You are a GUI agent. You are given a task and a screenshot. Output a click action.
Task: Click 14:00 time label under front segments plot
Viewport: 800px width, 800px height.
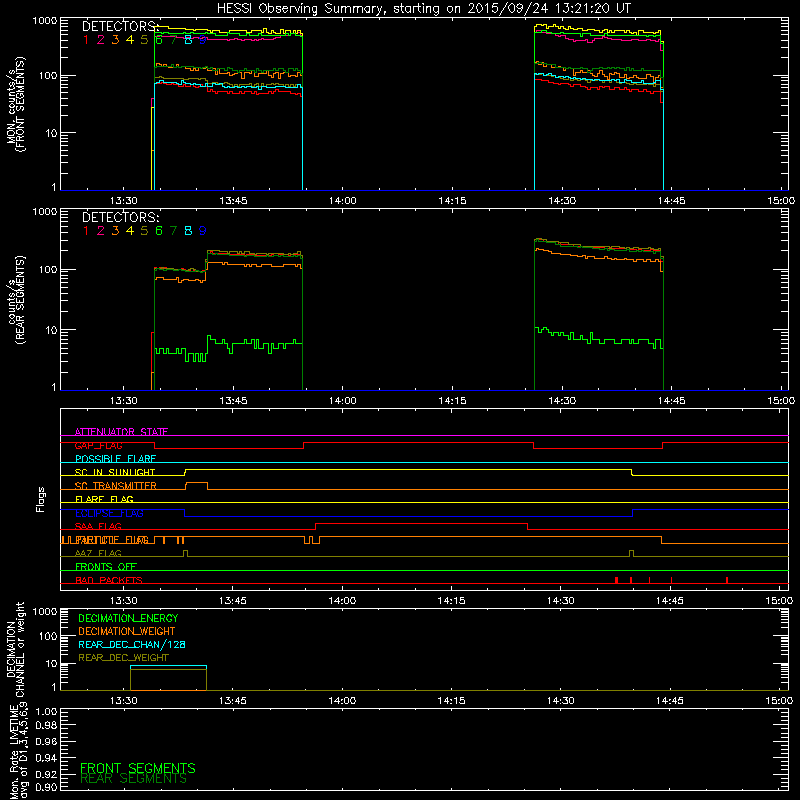[342, 201]
